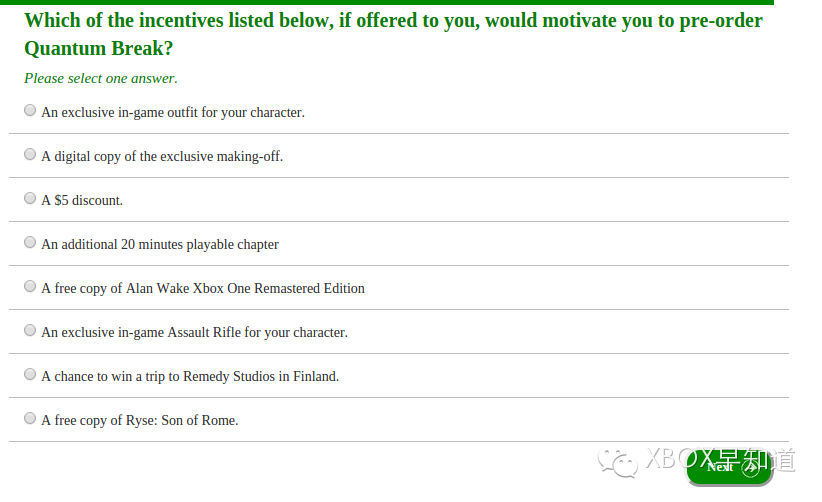Select the exclusive in-game outfit radio button
This screenshot has height=502, width=822.
click(x=30, y=110)
